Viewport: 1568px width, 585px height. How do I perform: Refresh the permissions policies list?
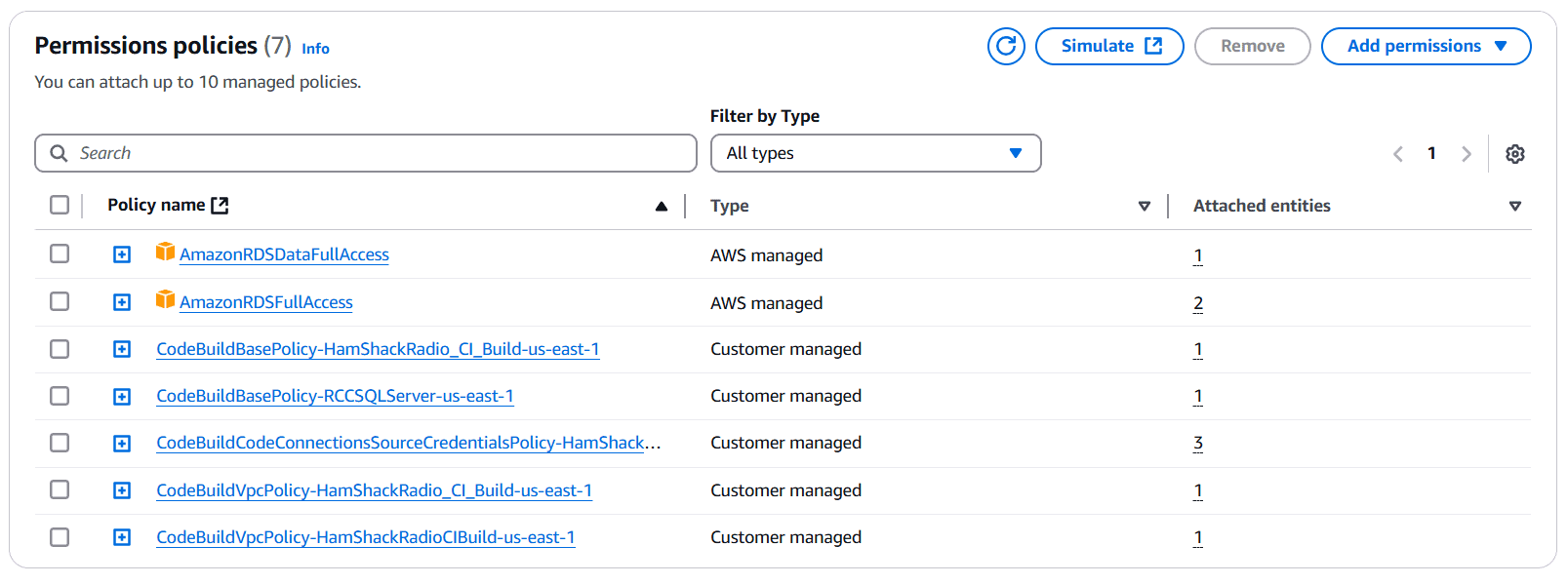pos(1006,46)
